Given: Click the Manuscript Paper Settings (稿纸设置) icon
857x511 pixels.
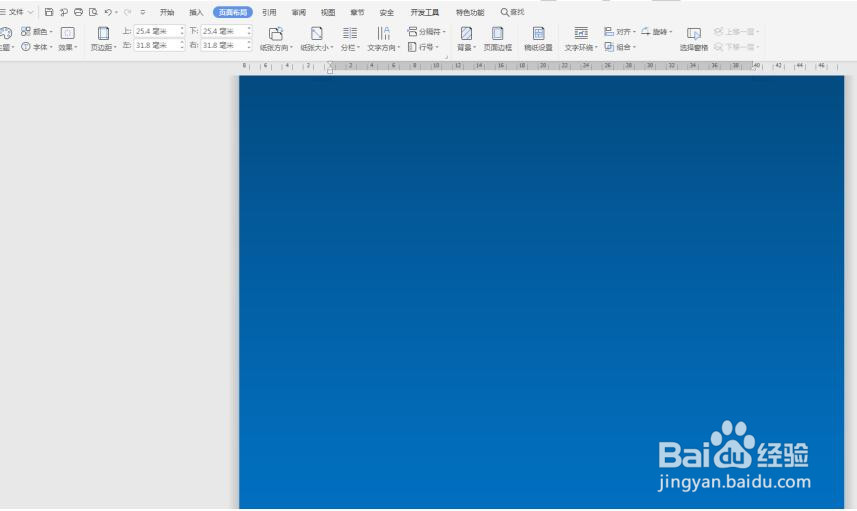Looking at the screenshot, I should click(x=538, y=33).
